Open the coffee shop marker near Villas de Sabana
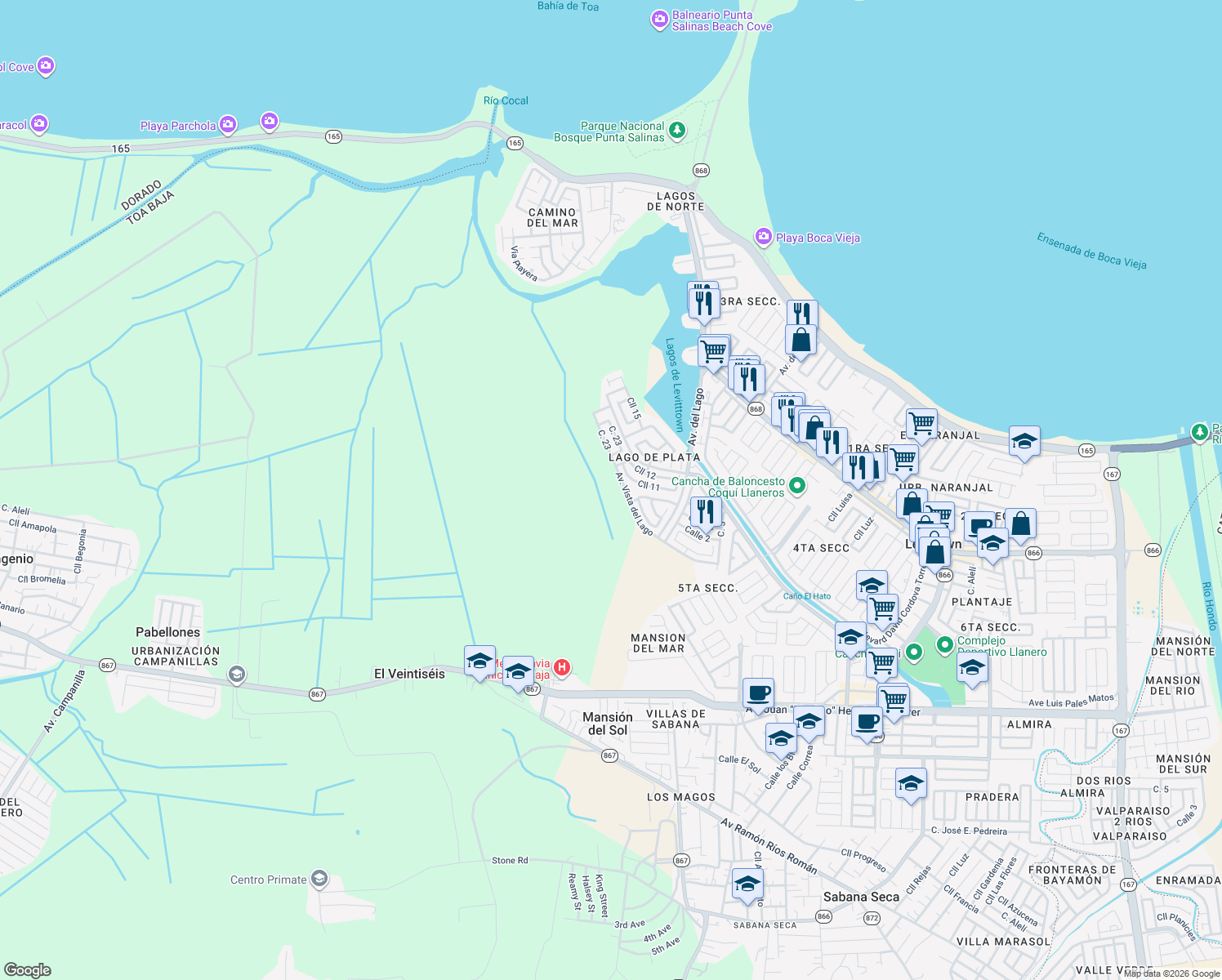The width and height of the screenshot is (1222, 980). tap(758, 695)
